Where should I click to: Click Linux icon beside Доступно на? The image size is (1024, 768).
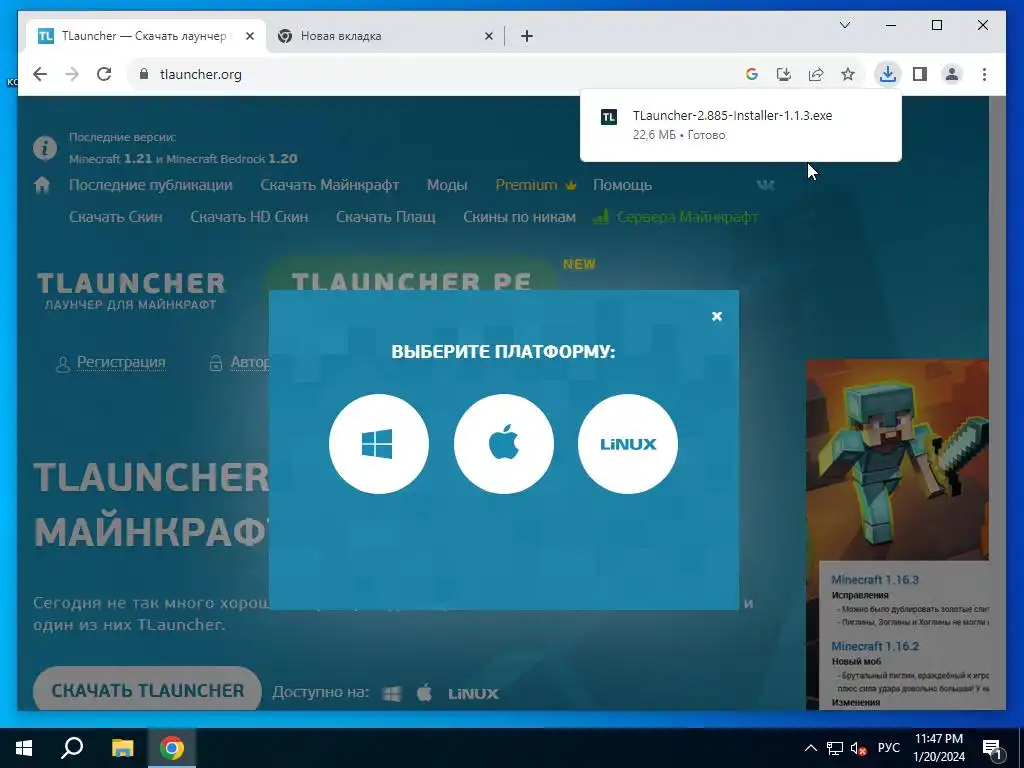point(473,694)
